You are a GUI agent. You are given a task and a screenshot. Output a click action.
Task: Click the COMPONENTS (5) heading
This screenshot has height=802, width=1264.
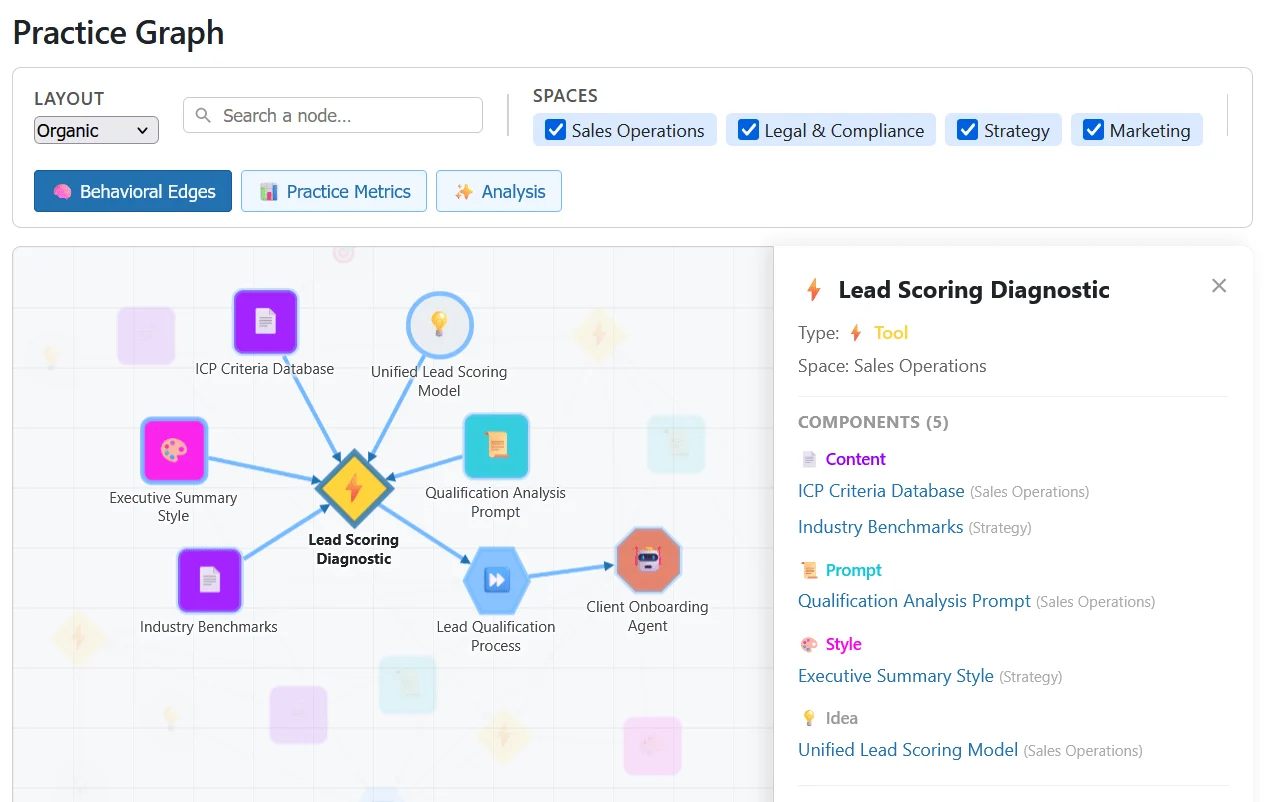[x=873, y=422]
